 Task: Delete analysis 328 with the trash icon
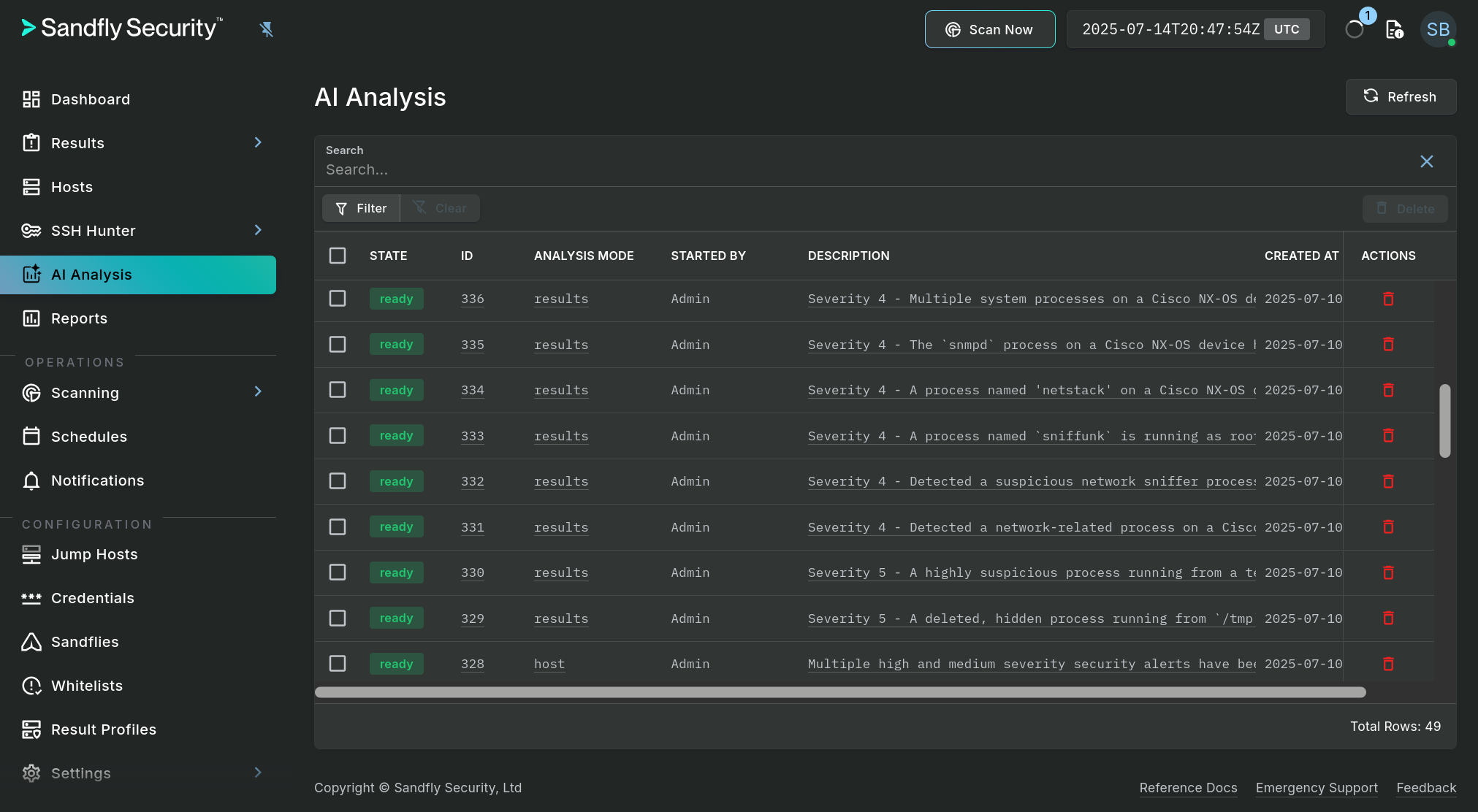pyautogui.click(x=1388, y=664)
